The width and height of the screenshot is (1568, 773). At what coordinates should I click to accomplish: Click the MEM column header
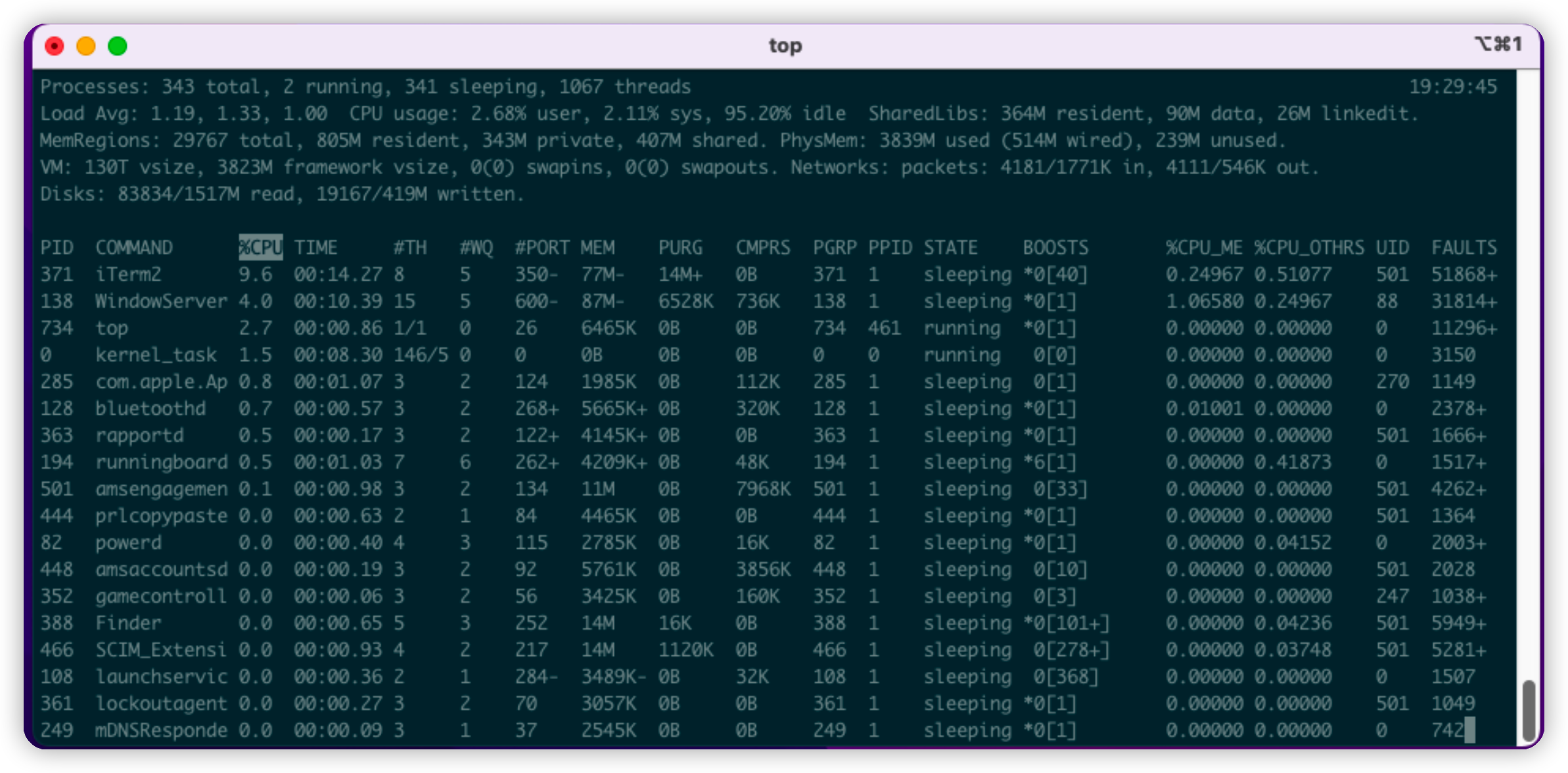pyautogui.click(x=599, y=247)
